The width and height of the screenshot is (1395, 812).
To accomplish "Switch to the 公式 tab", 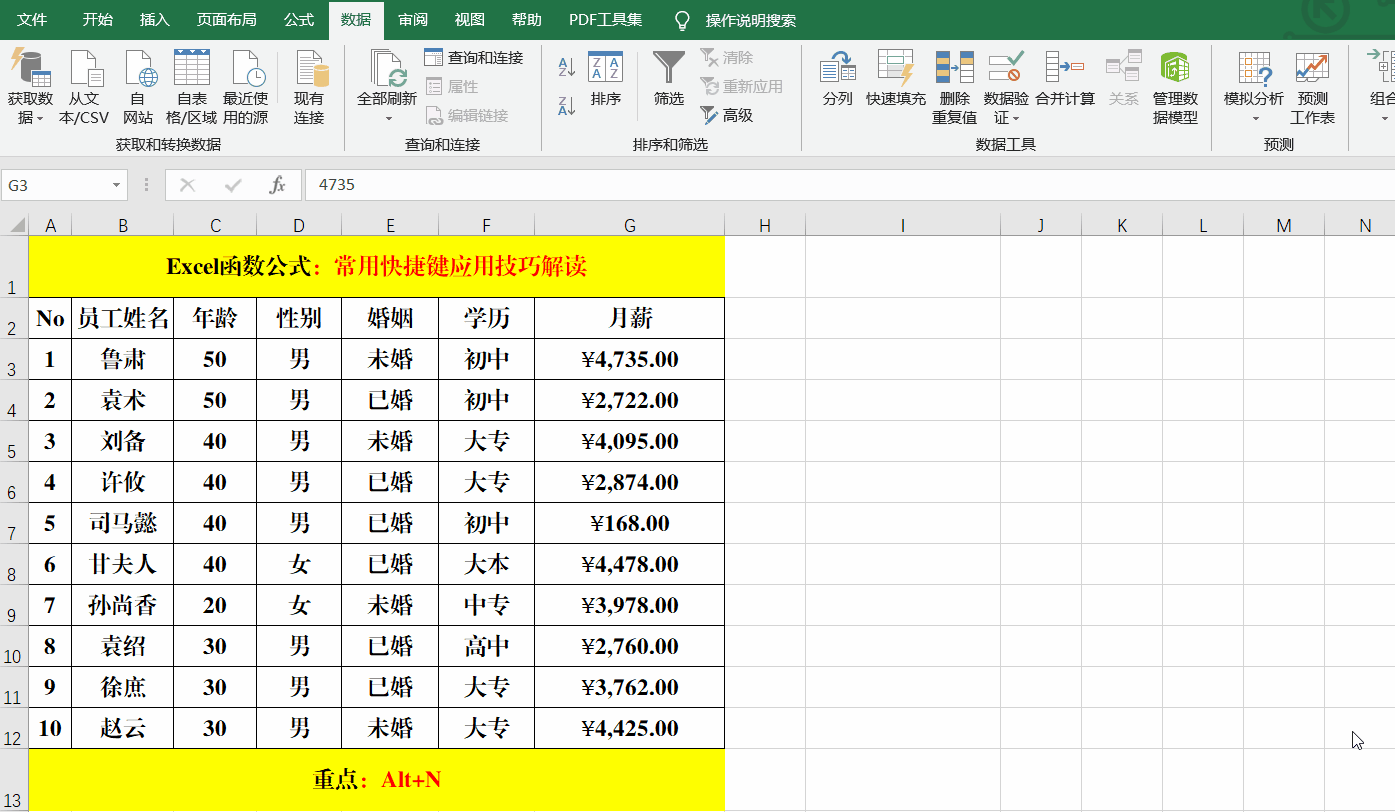I will click(298, 20).
